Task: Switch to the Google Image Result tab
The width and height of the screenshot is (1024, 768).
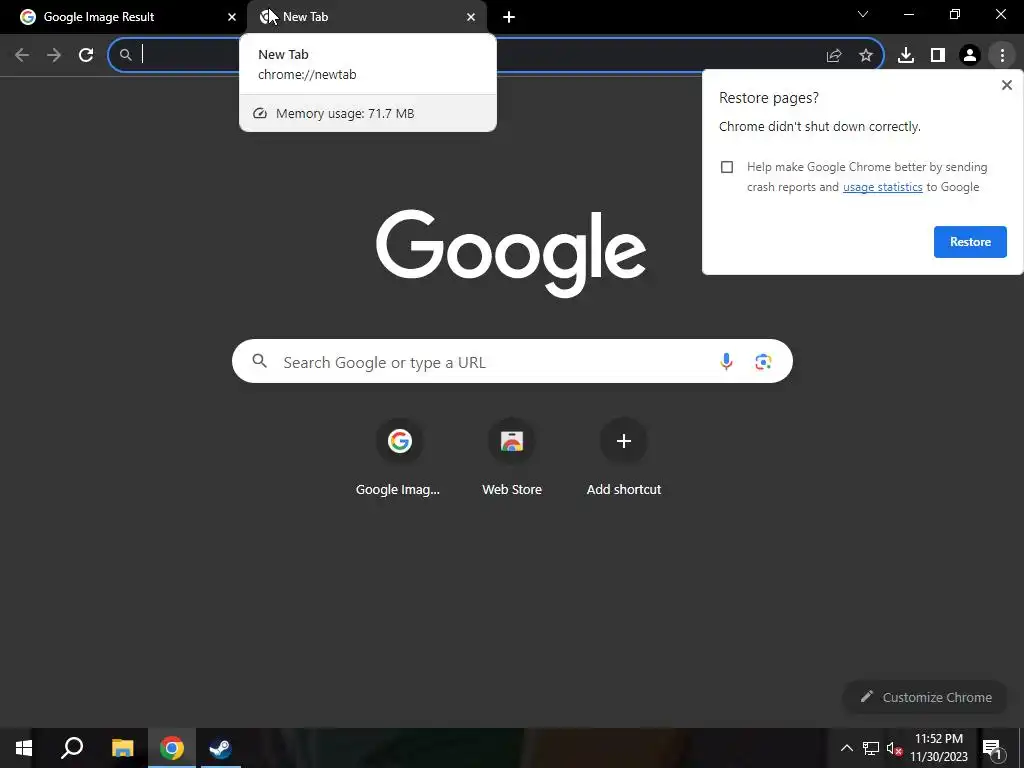Action: (123, 17)
